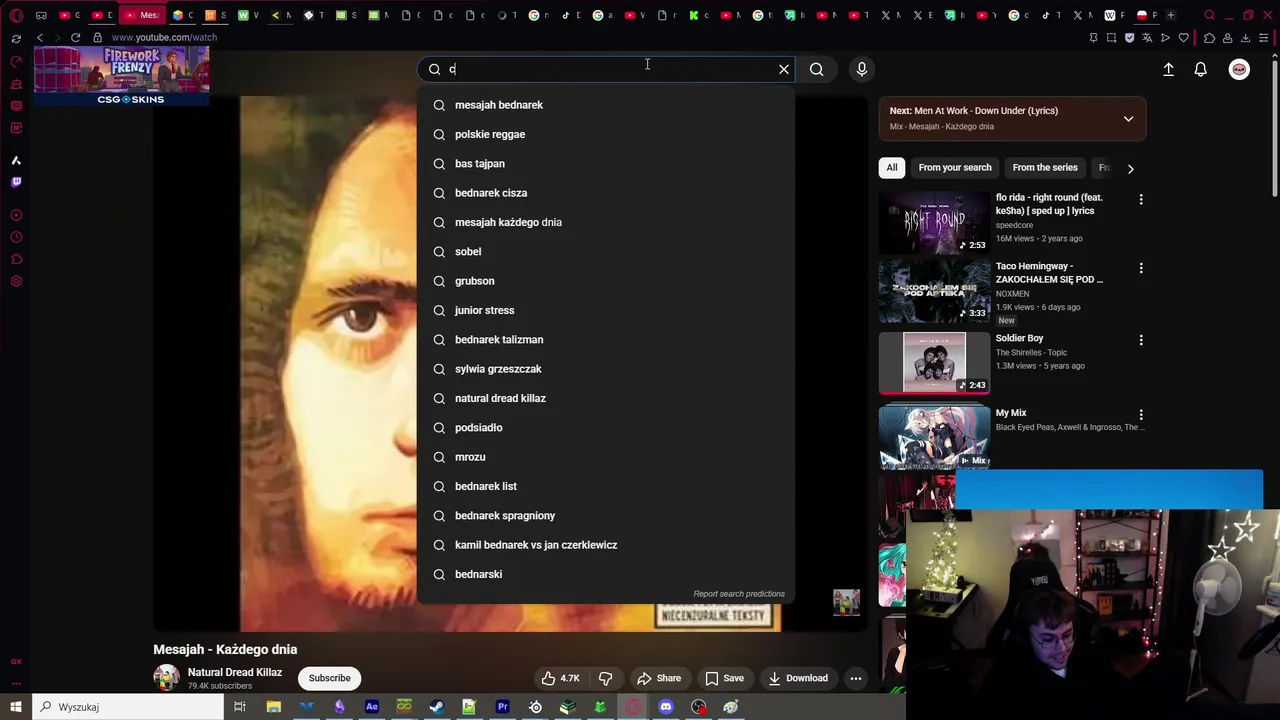This screenshot has height=720, width=1280.
Task: Choose the "bednarek list" suggestion
Action: [606, 486]
